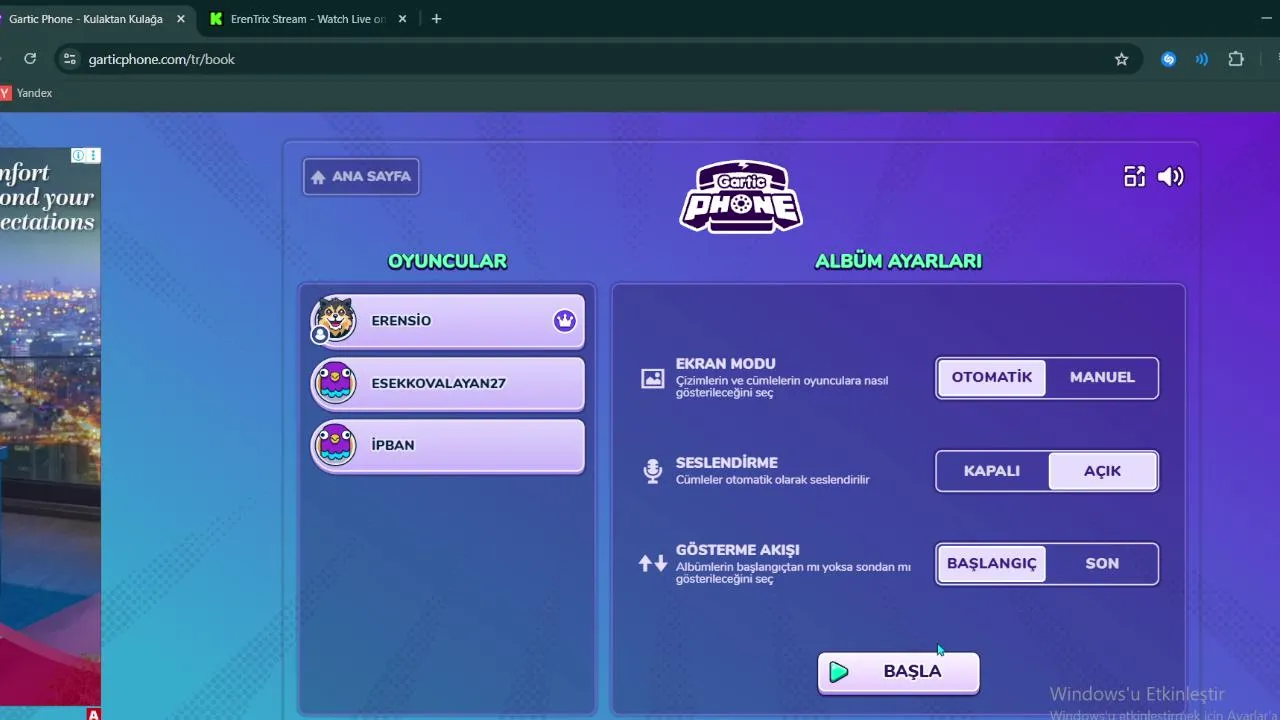Open the ad info icon

pos(78,155)
